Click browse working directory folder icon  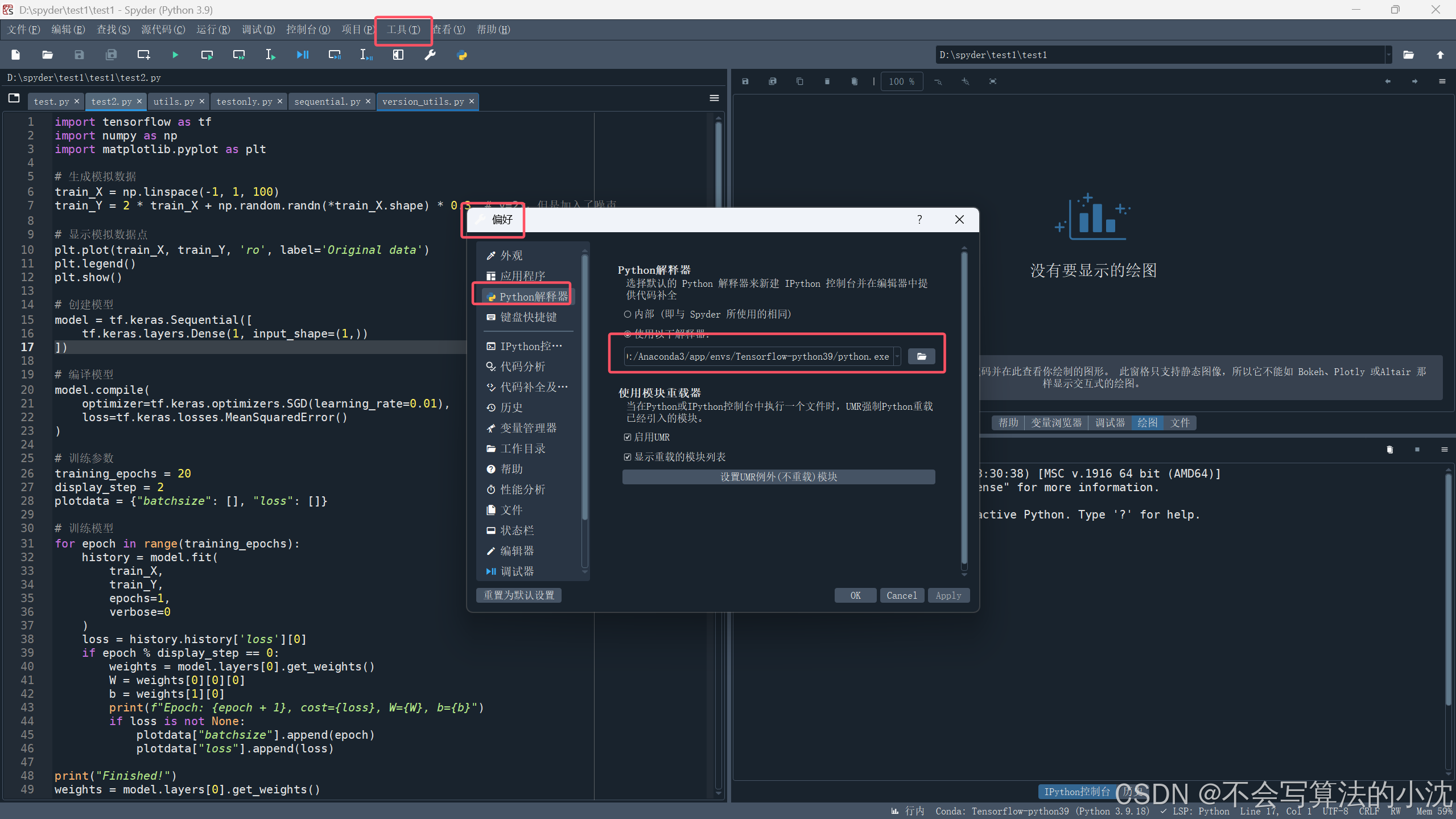[1409, 55]
